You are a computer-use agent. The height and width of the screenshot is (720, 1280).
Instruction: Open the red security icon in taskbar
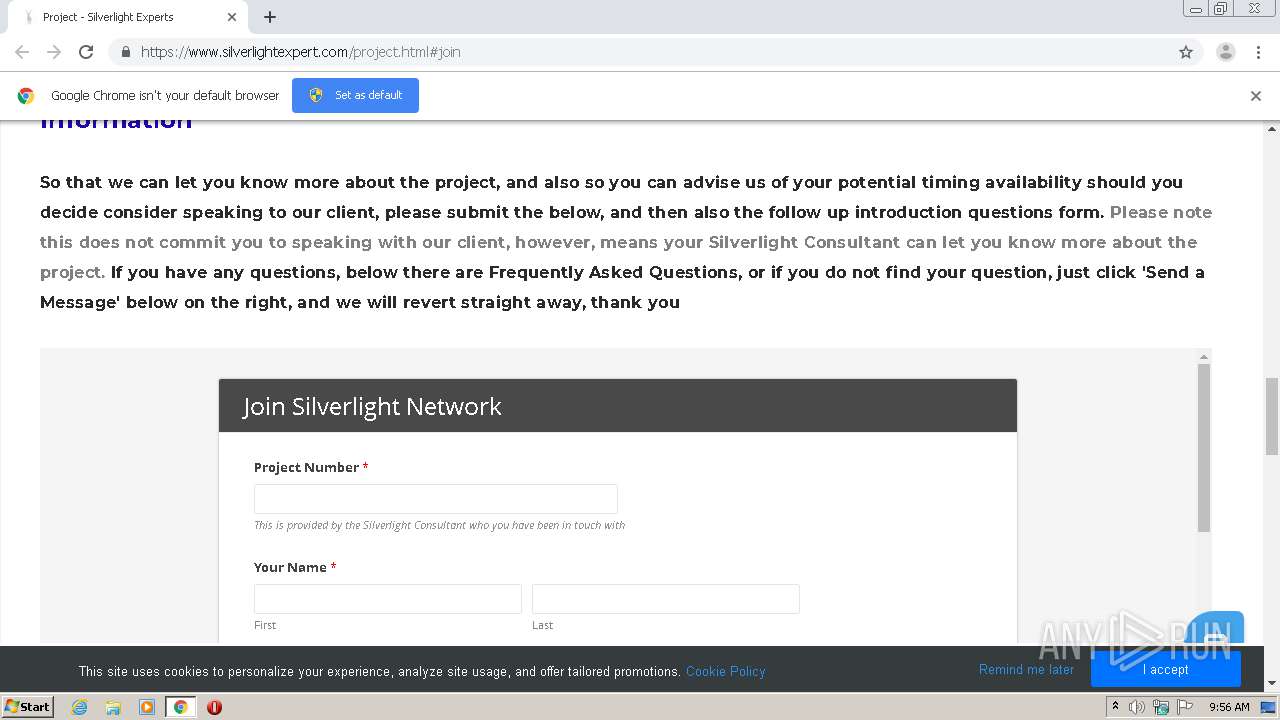tap(214, 707)
